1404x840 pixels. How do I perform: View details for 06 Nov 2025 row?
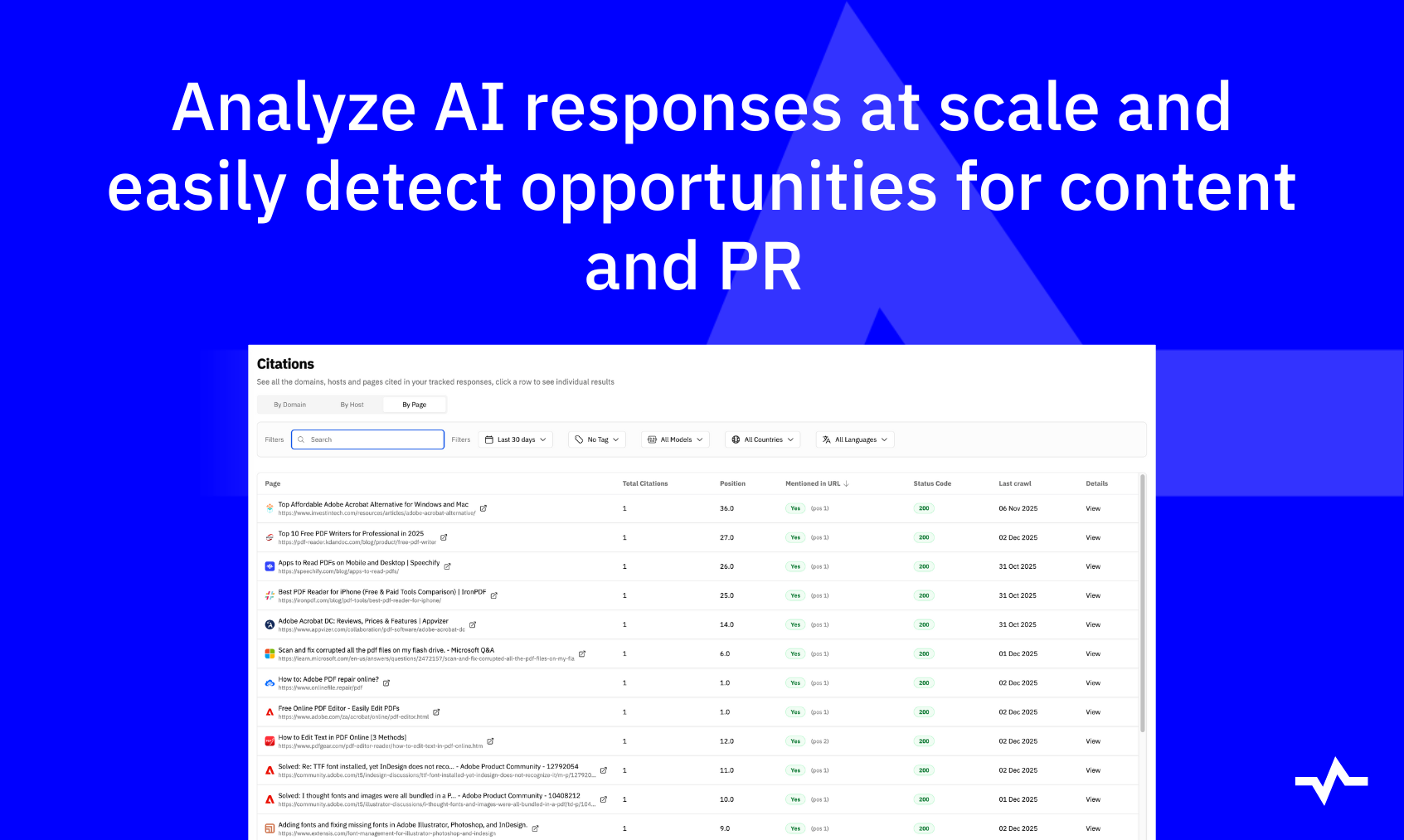click(x=1093, y=508)
